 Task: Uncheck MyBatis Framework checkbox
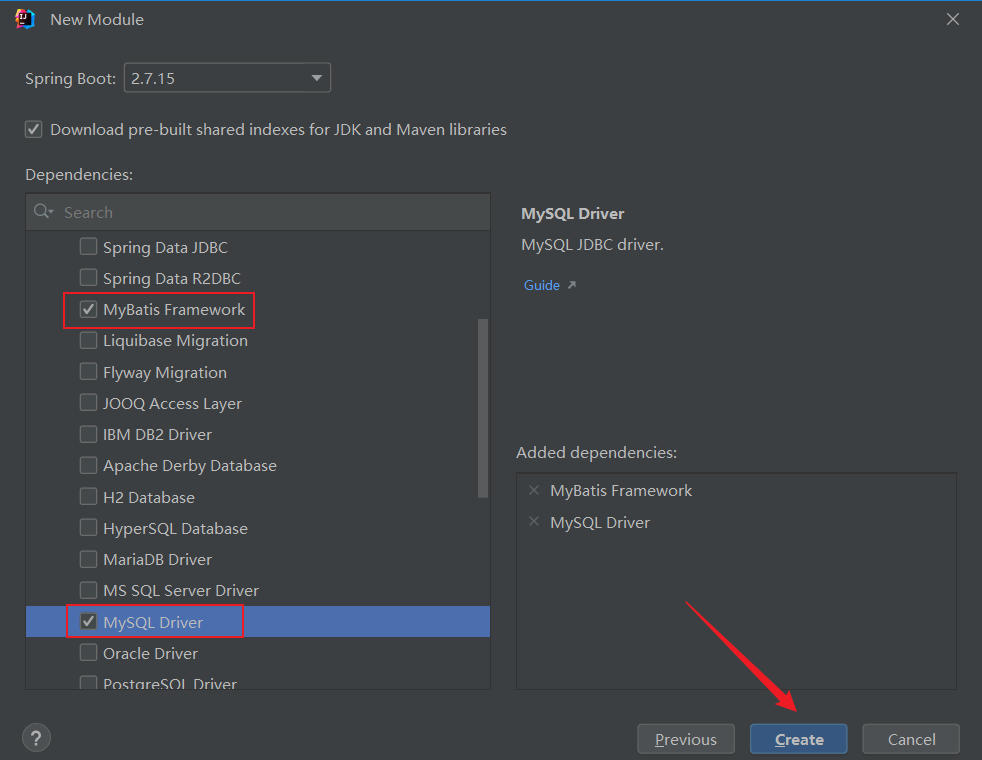[88, 309]
